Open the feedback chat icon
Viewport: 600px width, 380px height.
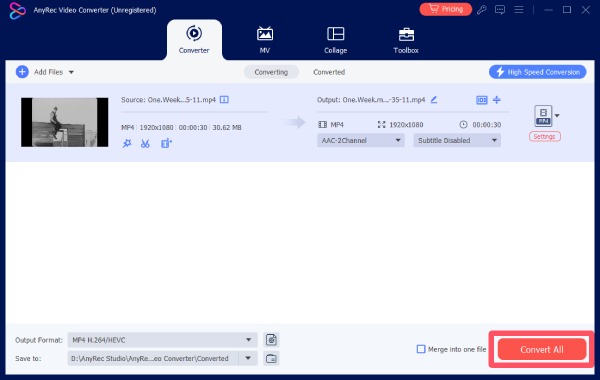[x=500, y=10]
